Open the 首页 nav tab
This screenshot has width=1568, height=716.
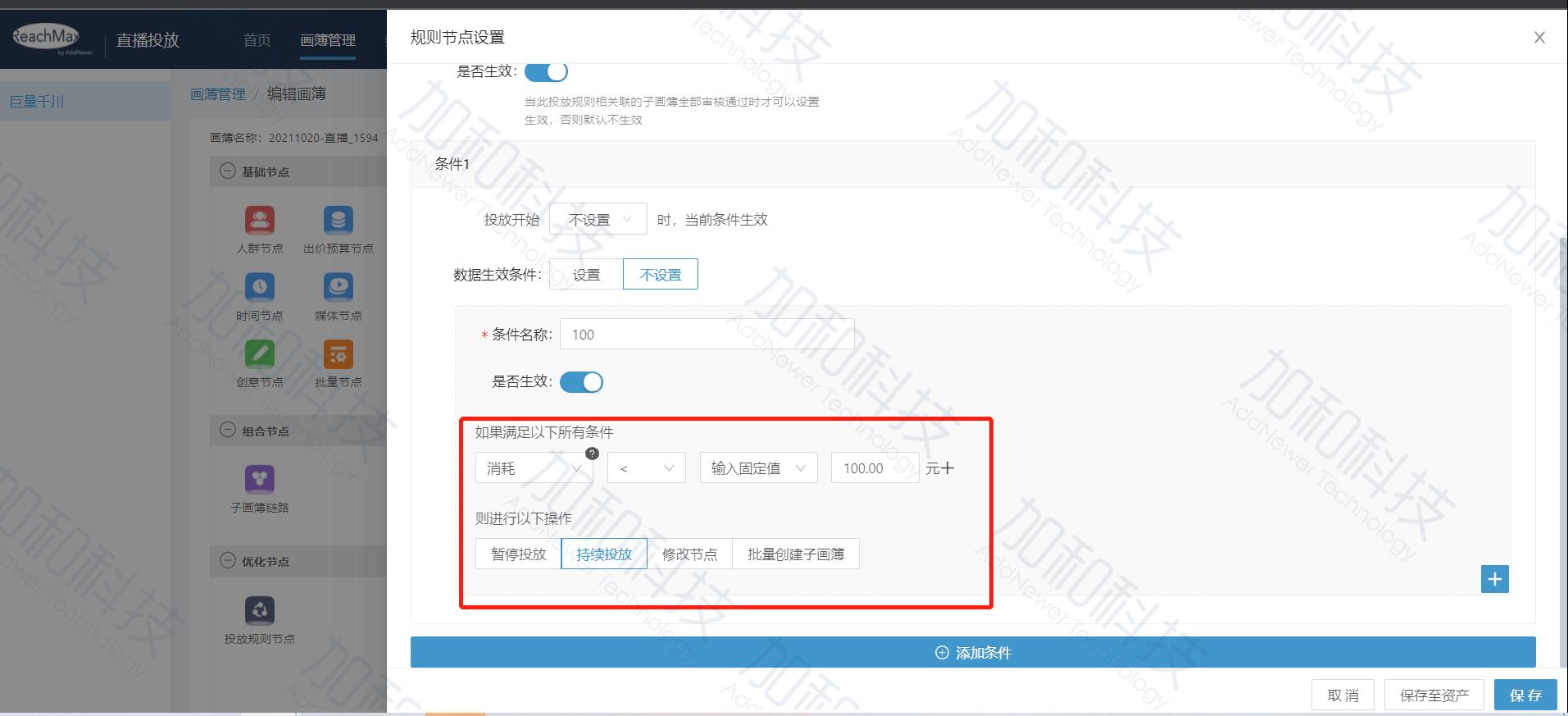click(x=257, y=40)
